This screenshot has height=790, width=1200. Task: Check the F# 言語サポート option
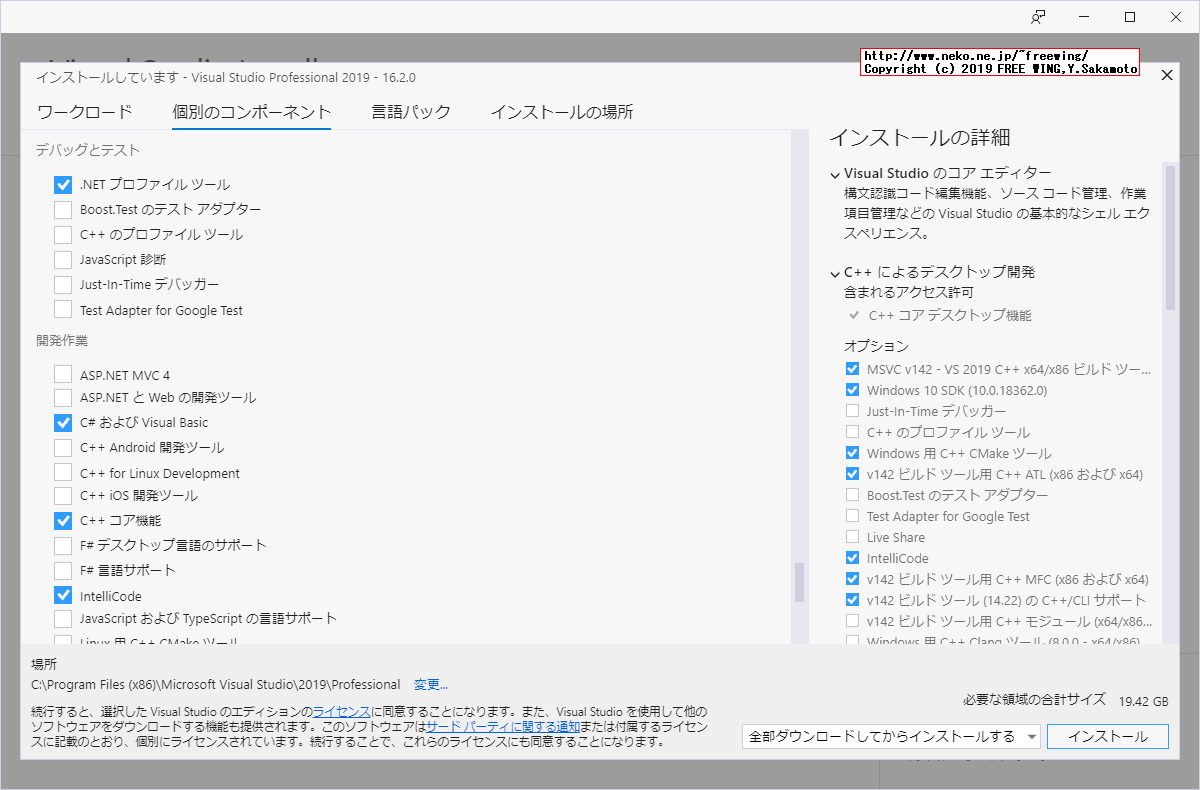[62, 569]
